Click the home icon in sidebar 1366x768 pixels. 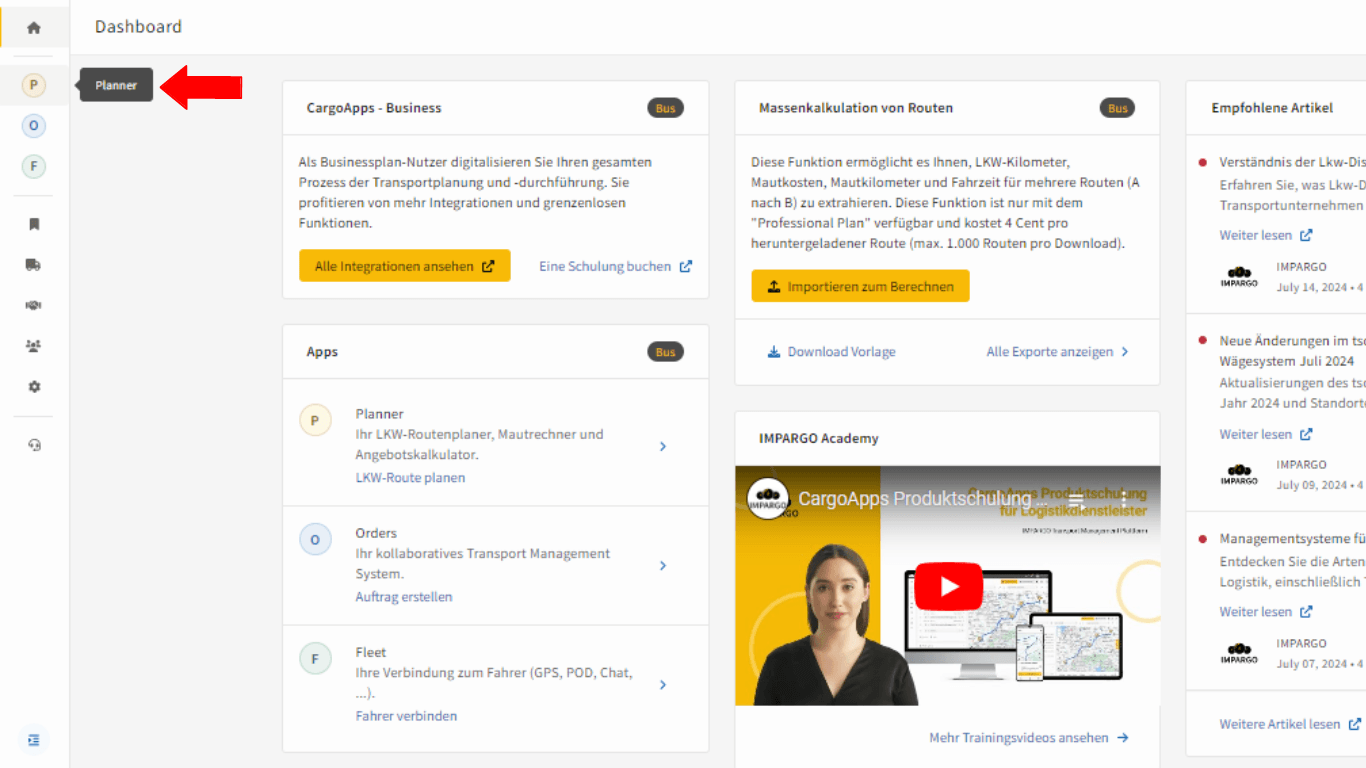[x=34, y=28]
